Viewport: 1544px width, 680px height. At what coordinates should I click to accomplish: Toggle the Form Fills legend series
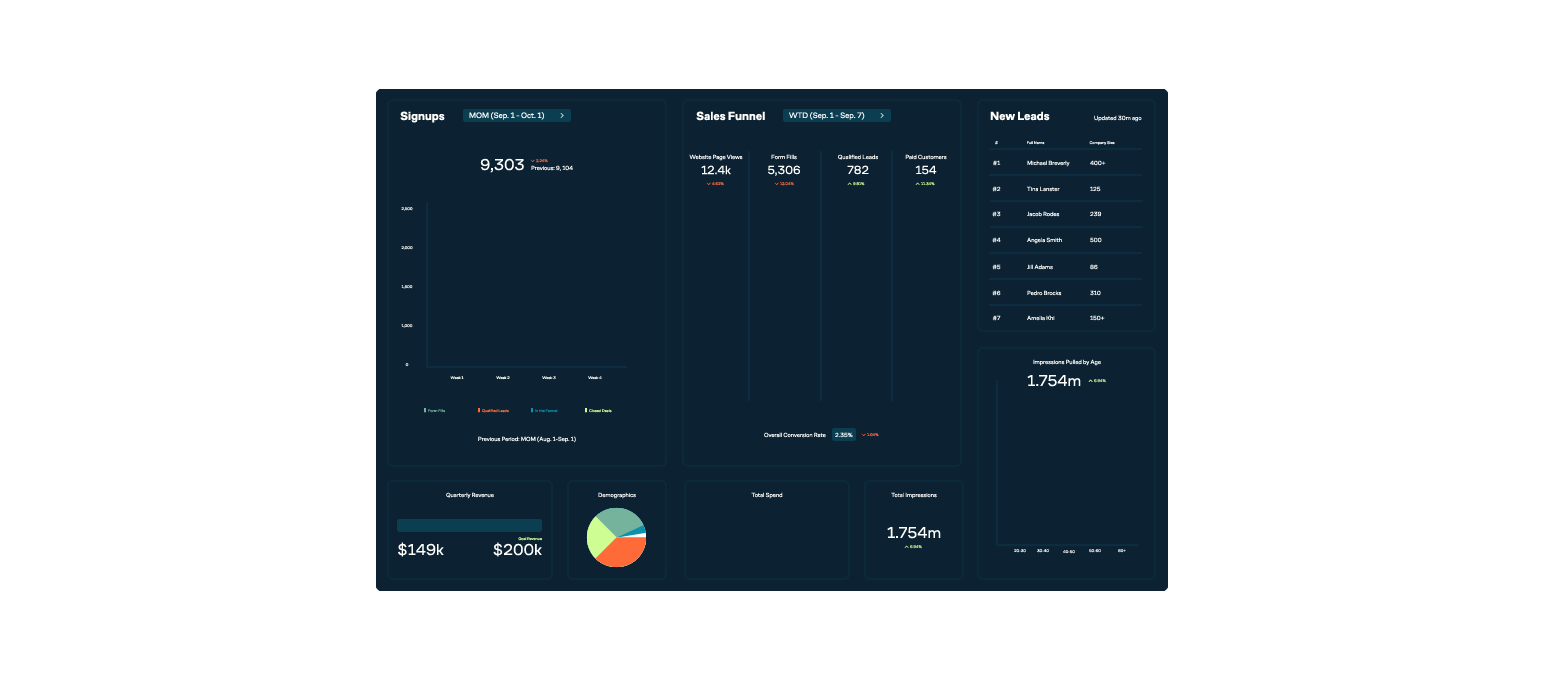point(435,410)
